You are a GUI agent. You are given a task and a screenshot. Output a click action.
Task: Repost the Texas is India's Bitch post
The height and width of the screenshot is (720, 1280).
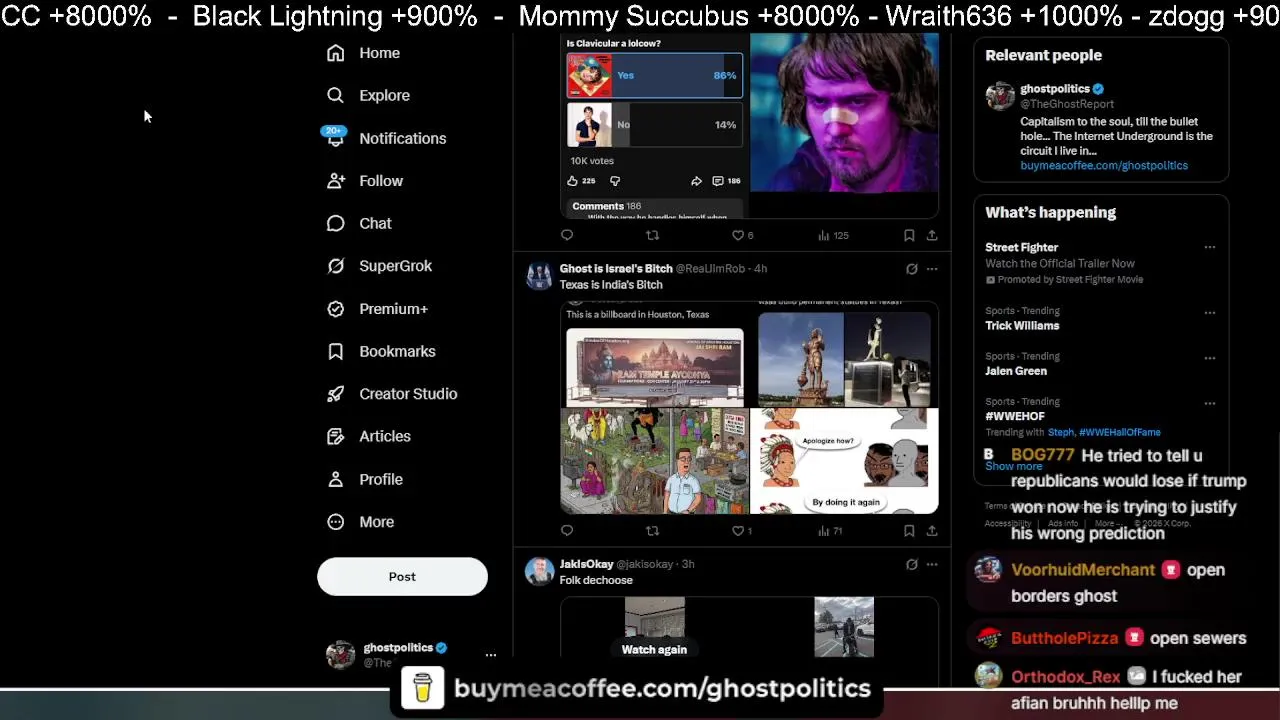click(652, 531)
